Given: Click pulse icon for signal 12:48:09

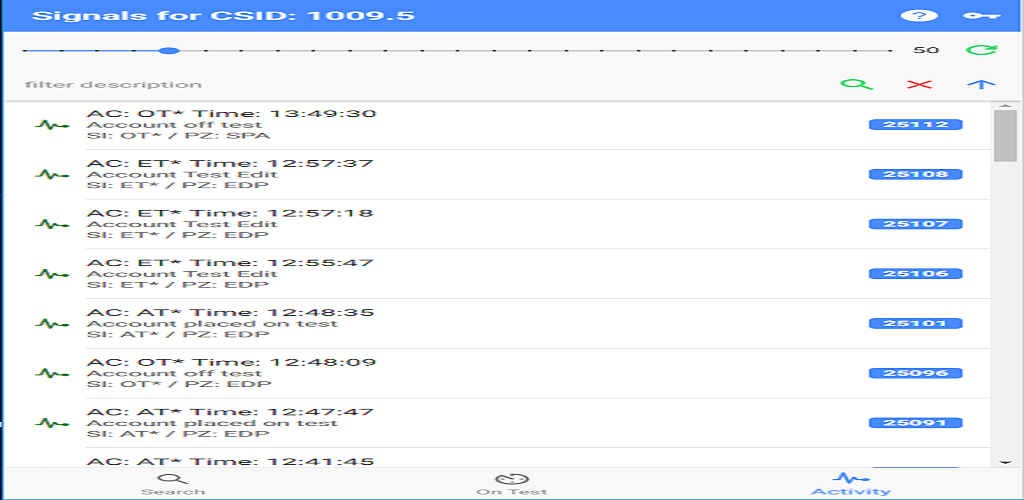Looking at the screenshot, I should pos(52,373).
